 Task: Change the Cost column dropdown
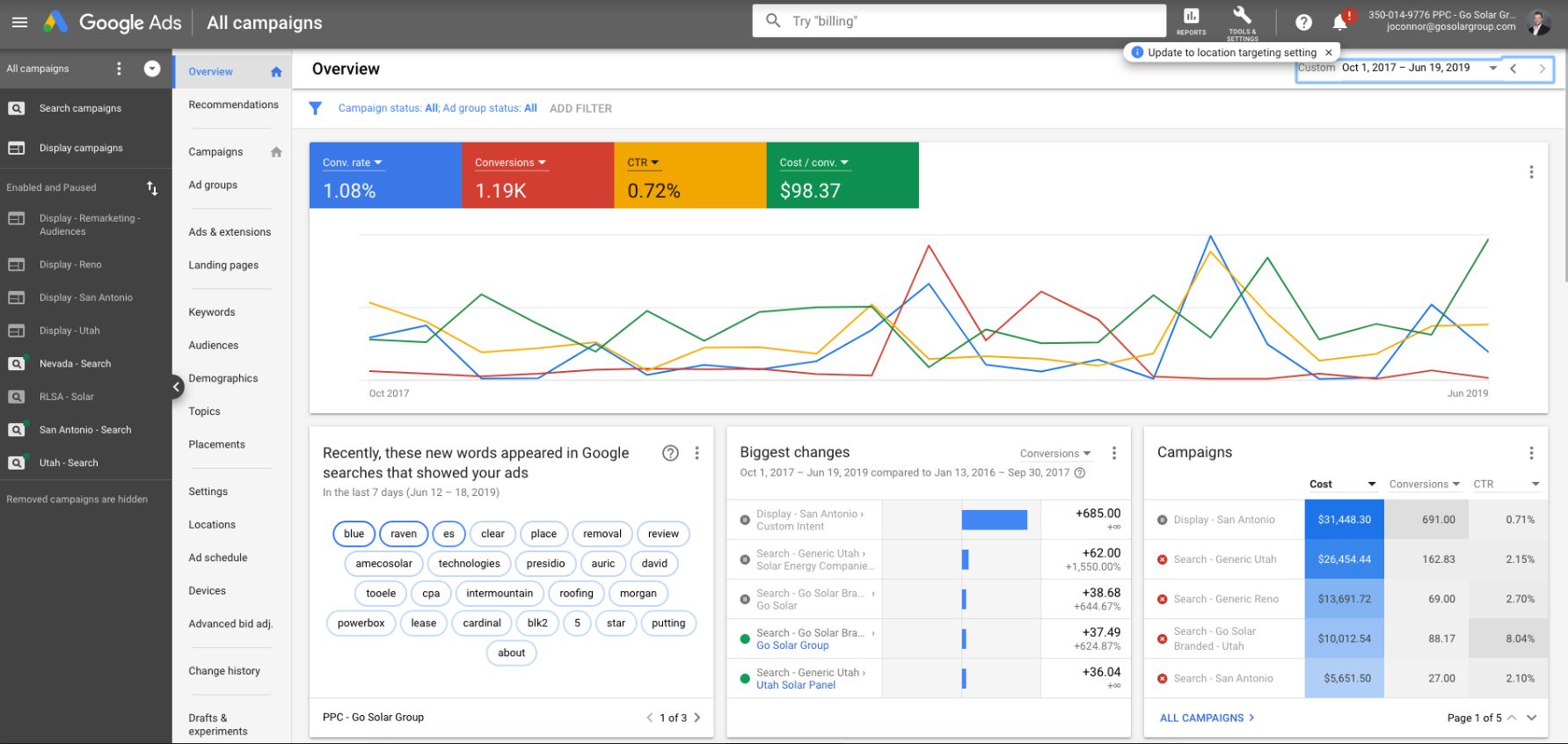(x=1343, y=485)
